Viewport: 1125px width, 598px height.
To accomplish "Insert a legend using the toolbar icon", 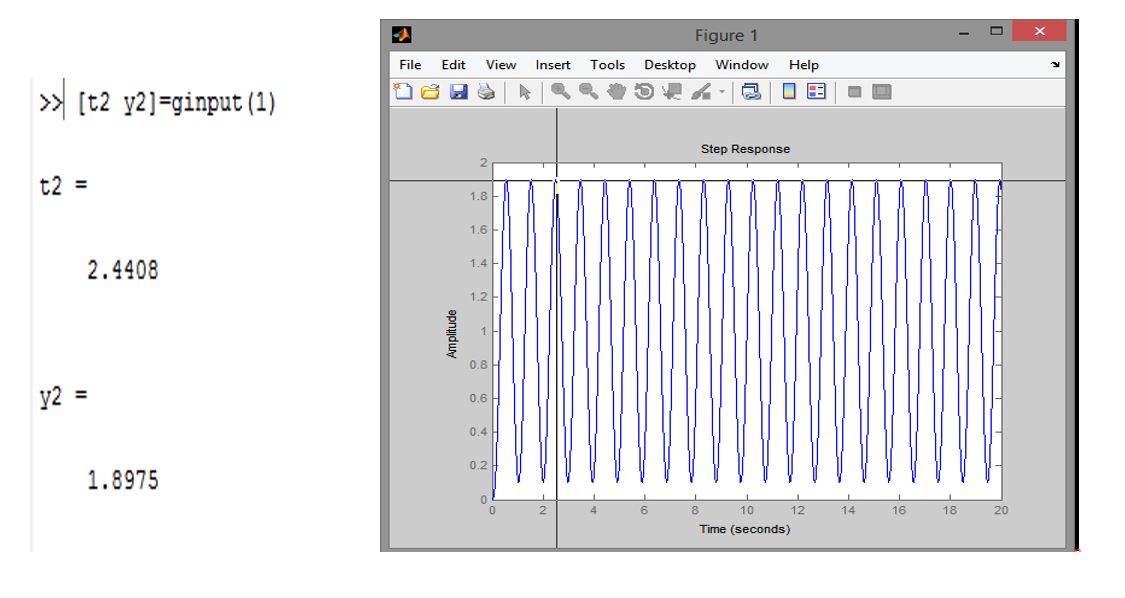I will click(x=816, y=91).
